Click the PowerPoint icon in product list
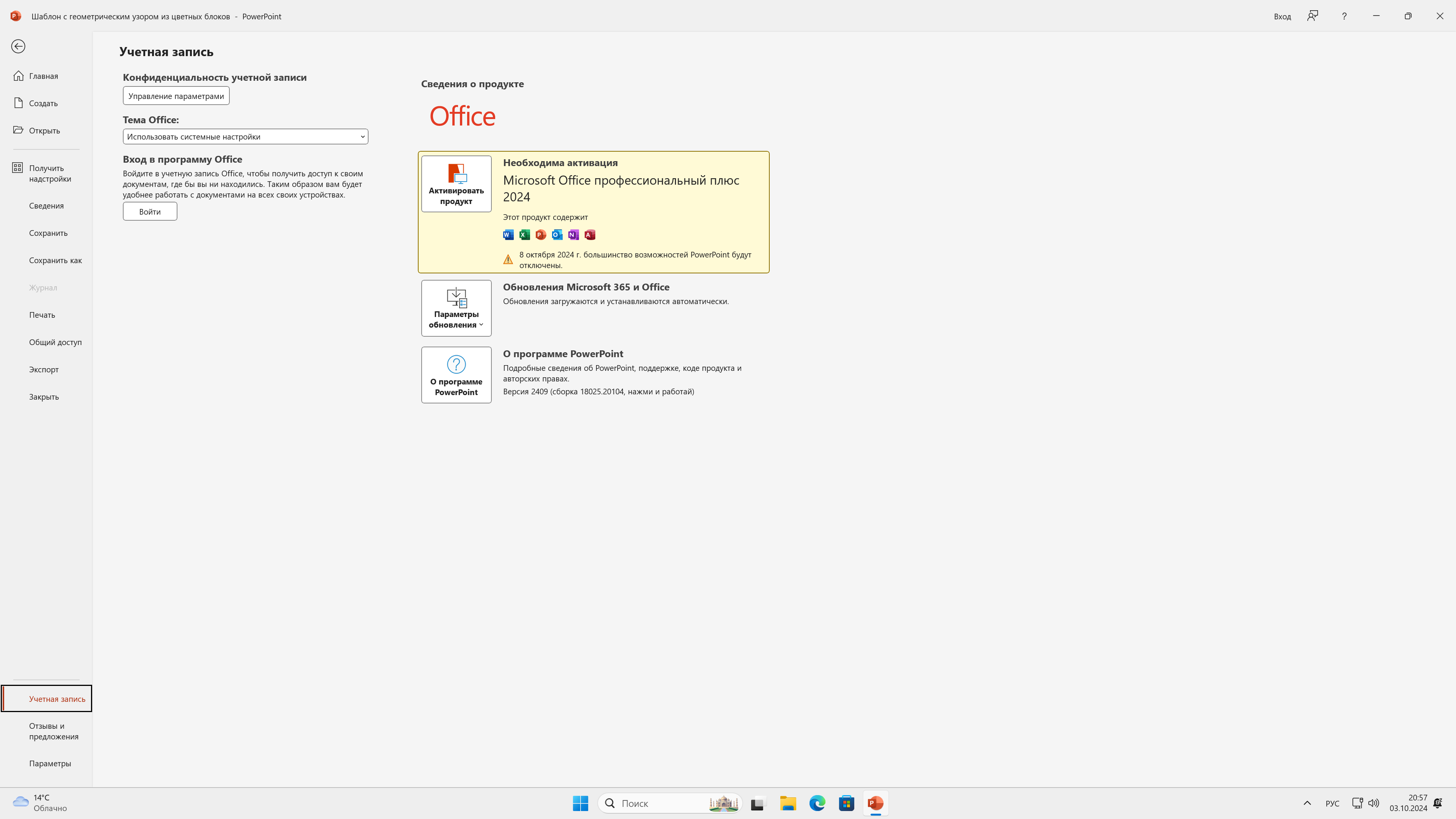 click(x=541, y=235)
